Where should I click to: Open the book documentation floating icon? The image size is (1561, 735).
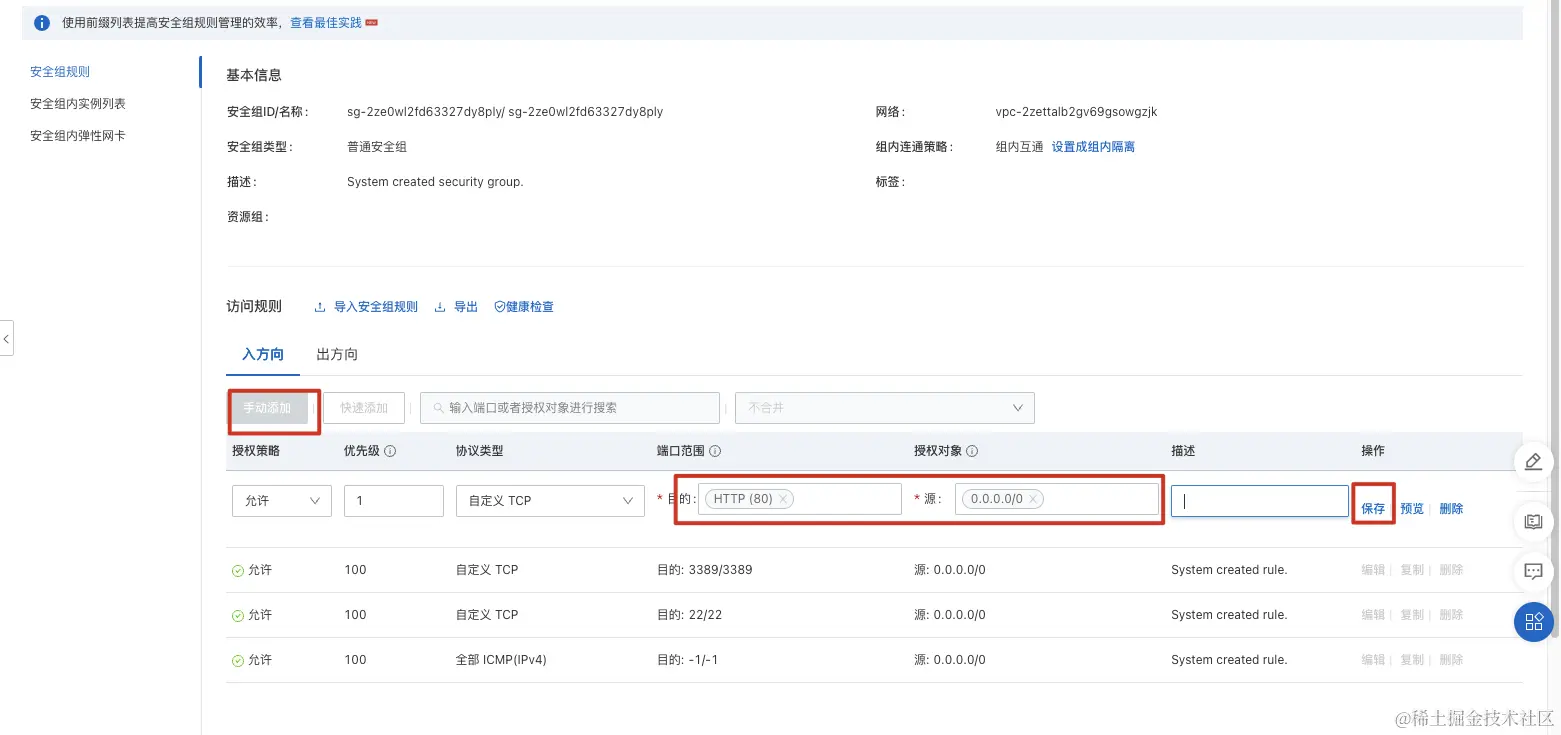click(1533, 521)
